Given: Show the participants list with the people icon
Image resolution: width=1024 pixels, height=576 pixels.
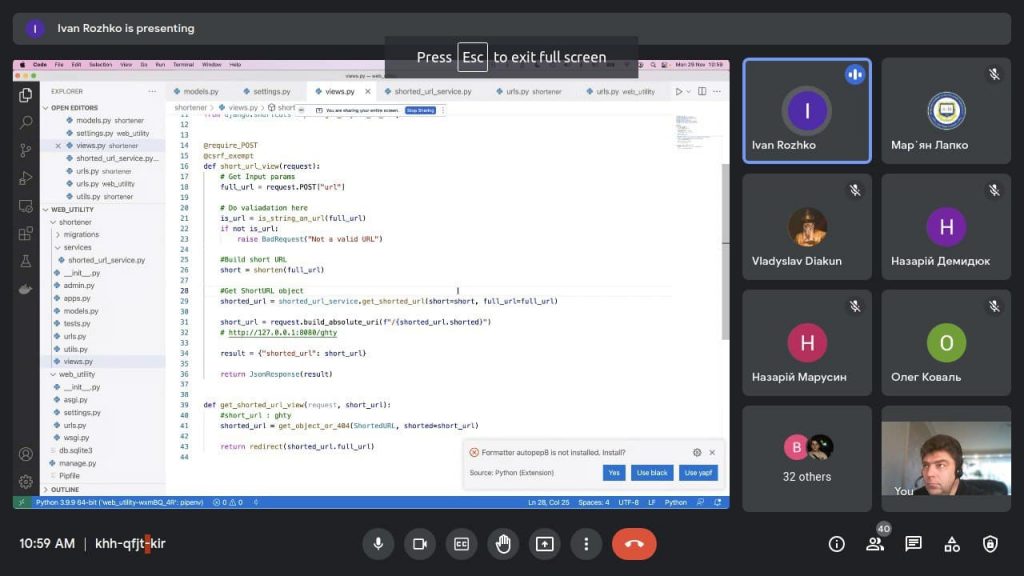Looking at the screenshot, I should coord(875,544).
